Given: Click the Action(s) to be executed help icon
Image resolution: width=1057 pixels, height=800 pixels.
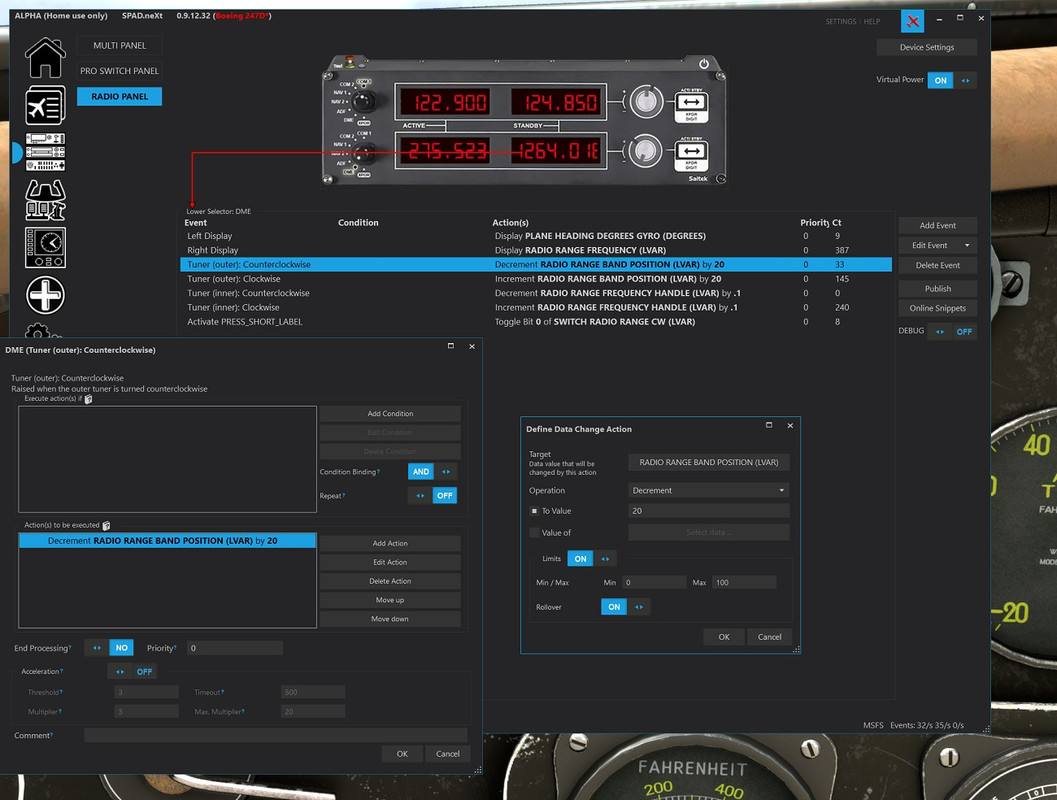Looking at the screenshot, I should (106, 526).
